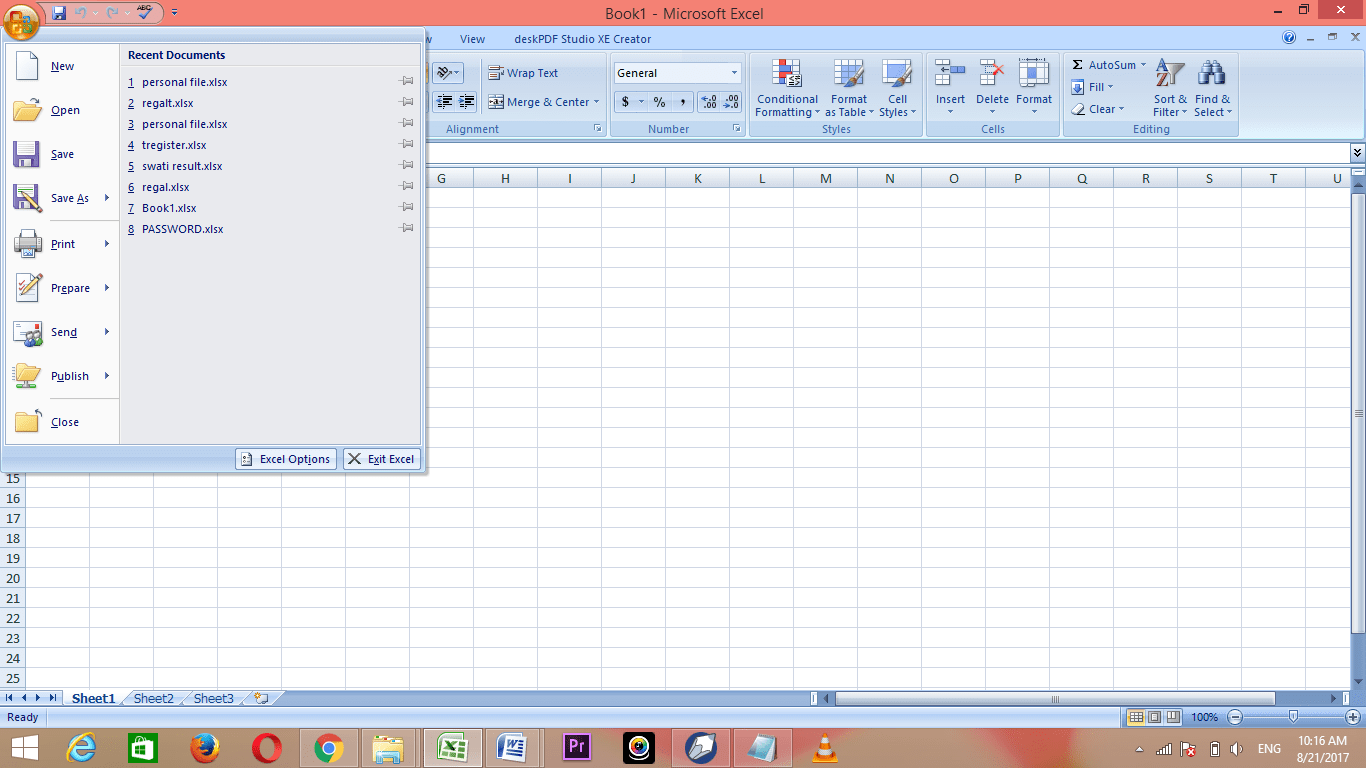Viewport: 1366px width, 768px height.
Task: Choose Save As in Office menu
Action: point(62,198)
